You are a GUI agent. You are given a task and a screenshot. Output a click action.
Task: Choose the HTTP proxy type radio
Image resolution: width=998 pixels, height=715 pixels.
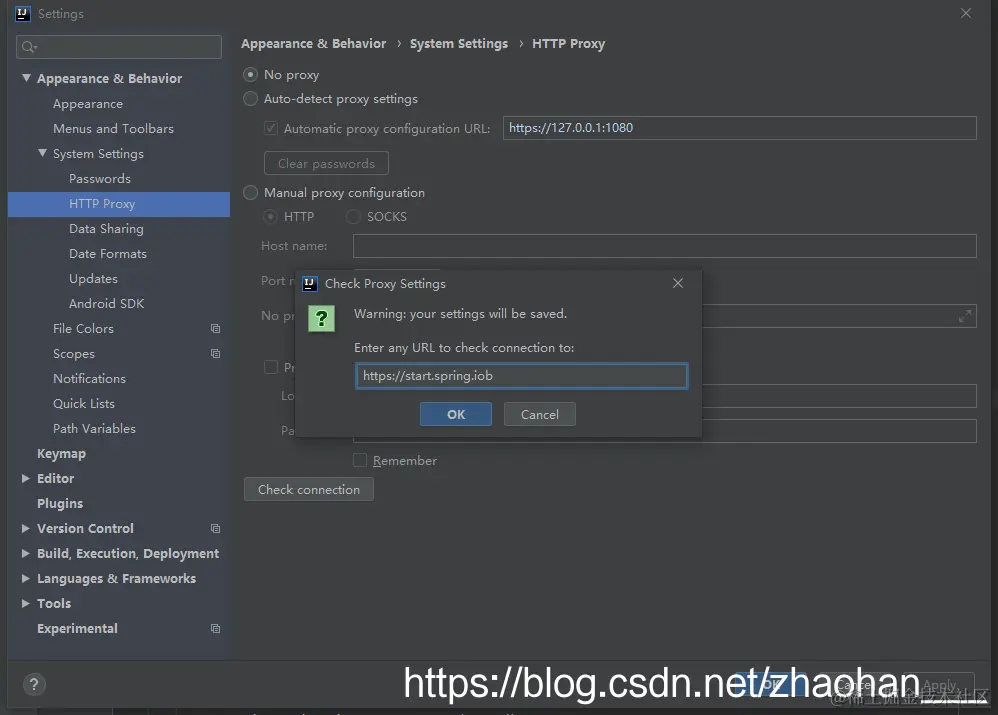[271, 216]
